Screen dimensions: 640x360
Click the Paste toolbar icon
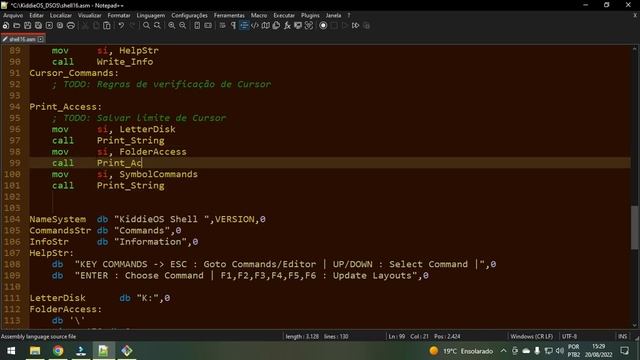[107, 25]
